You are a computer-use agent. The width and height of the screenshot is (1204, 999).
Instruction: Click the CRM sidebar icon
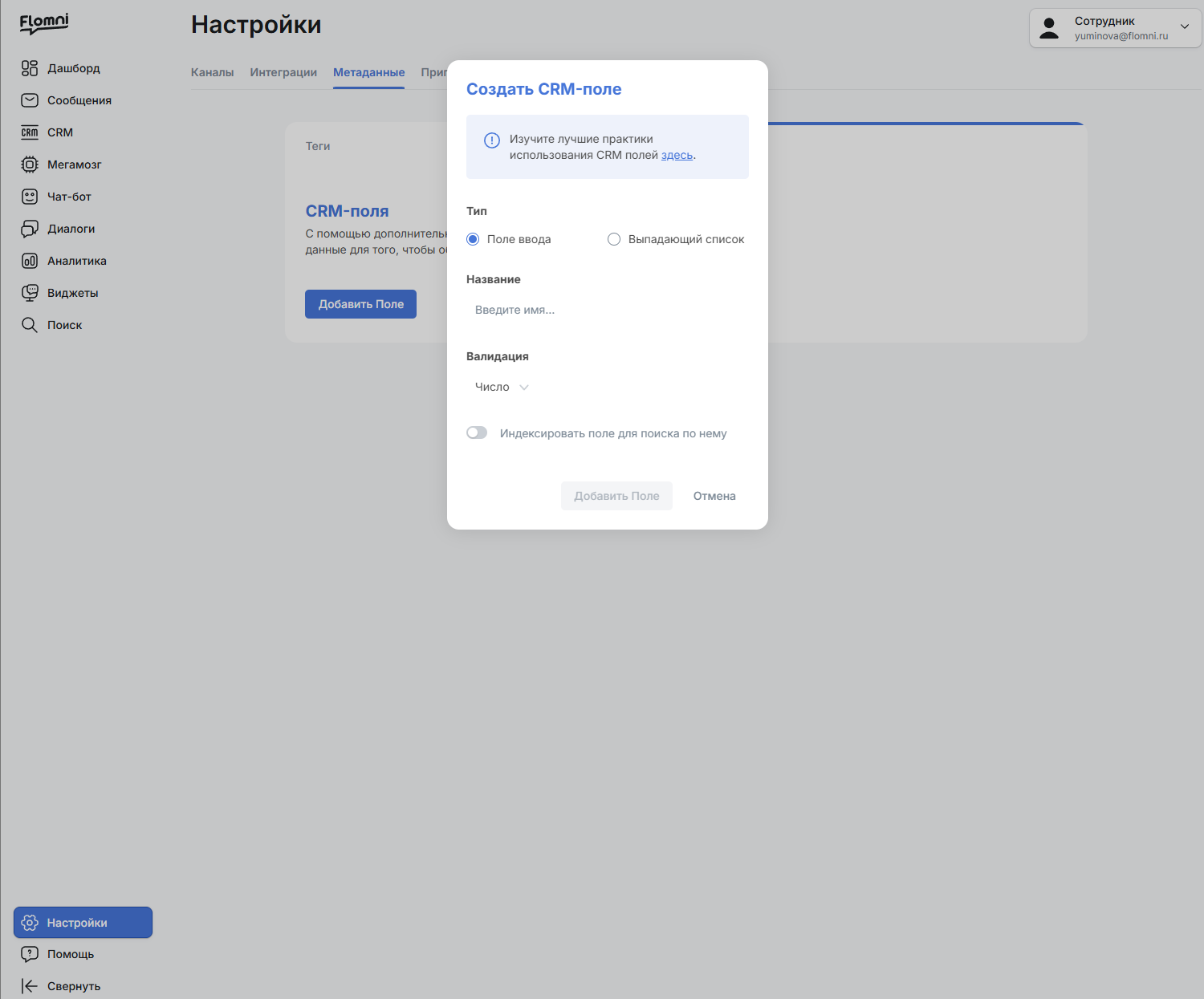pyautogui.click(x=30, y=132)
